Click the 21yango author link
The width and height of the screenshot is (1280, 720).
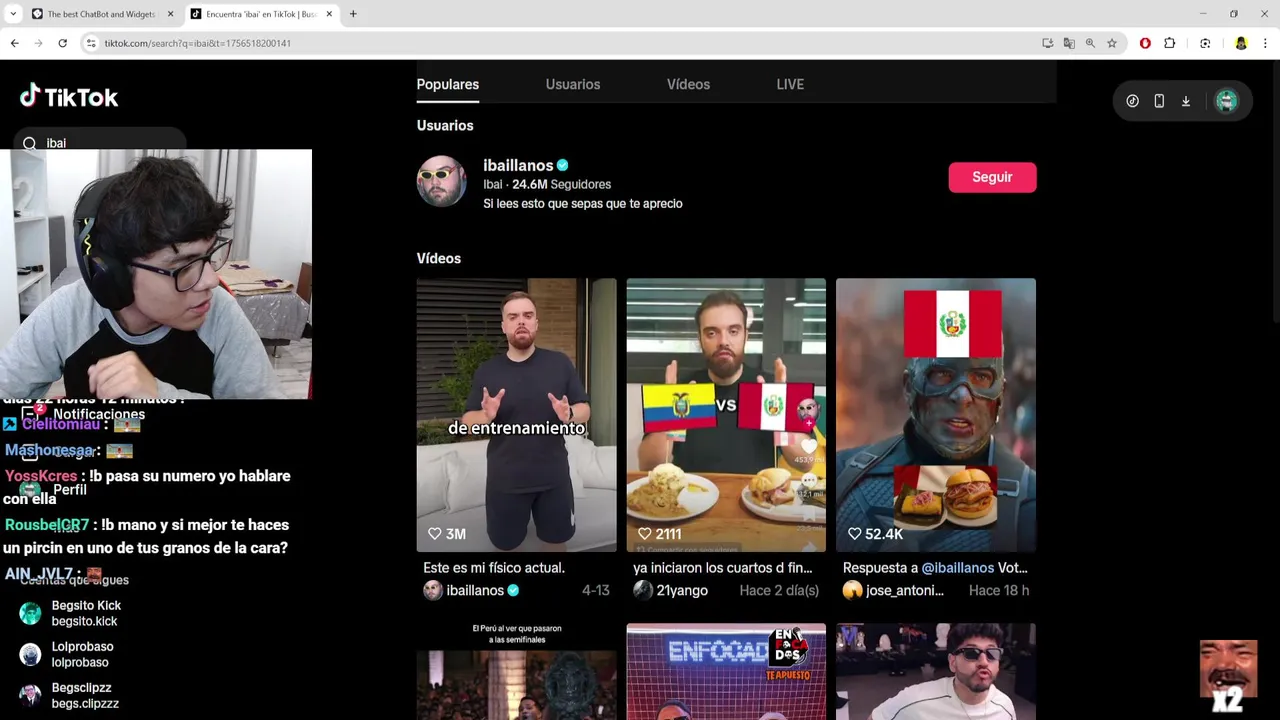coord(682,590)
